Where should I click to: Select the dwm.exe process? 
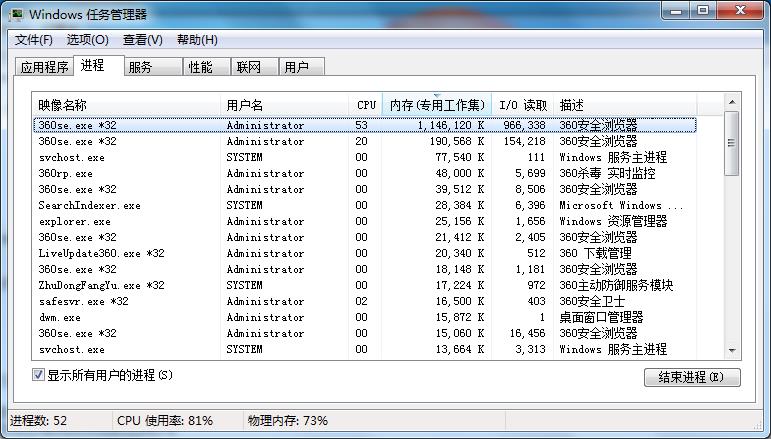click(365, 317)
